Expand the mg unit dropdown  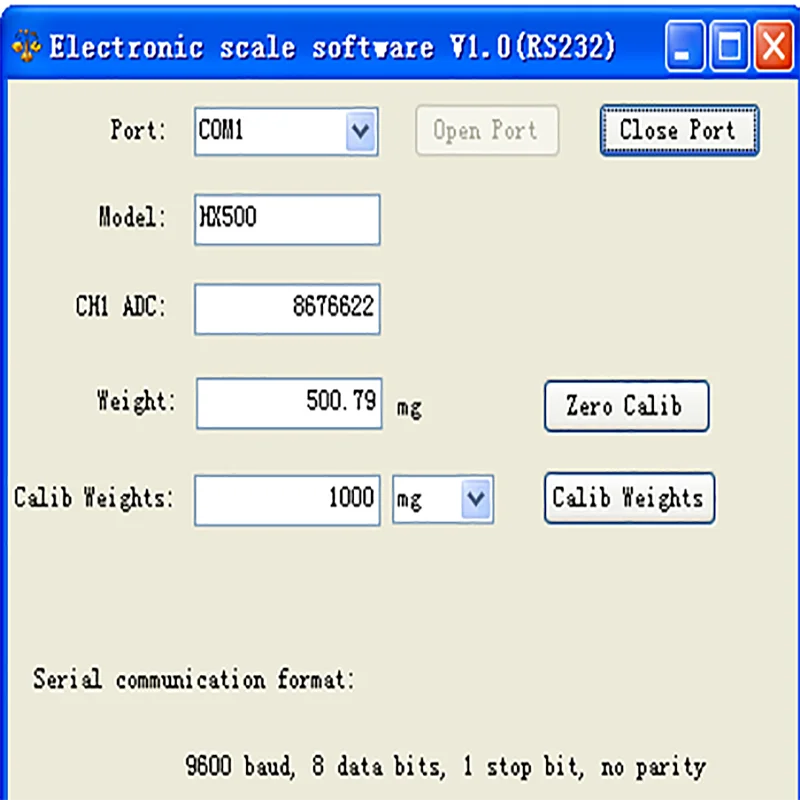[x=476, y=499]
